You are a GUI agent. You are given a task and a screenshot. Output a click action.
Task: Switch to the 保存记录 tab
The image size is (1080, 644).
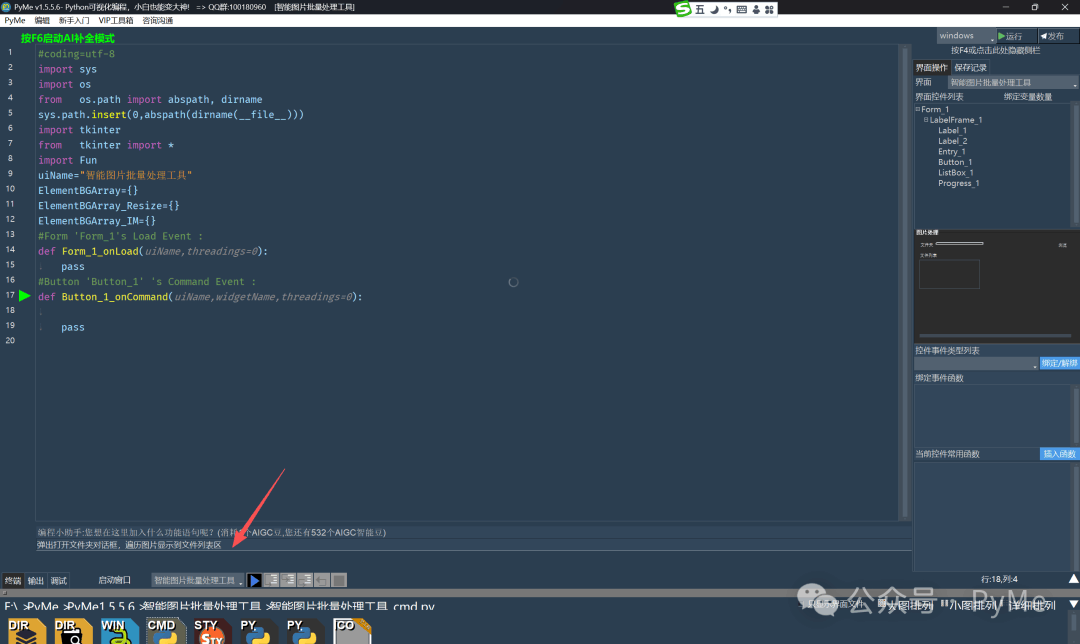coord(970,68)
